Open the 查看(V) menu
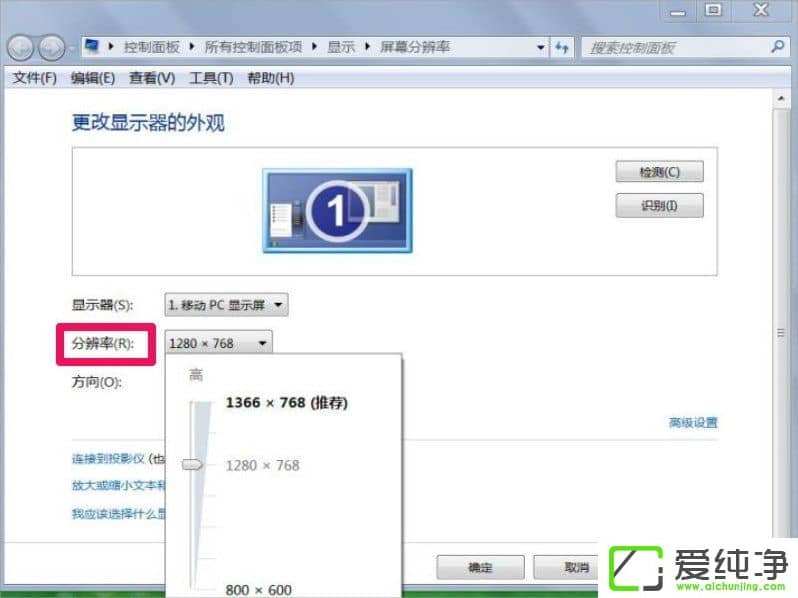 click(x=152, y=78)
